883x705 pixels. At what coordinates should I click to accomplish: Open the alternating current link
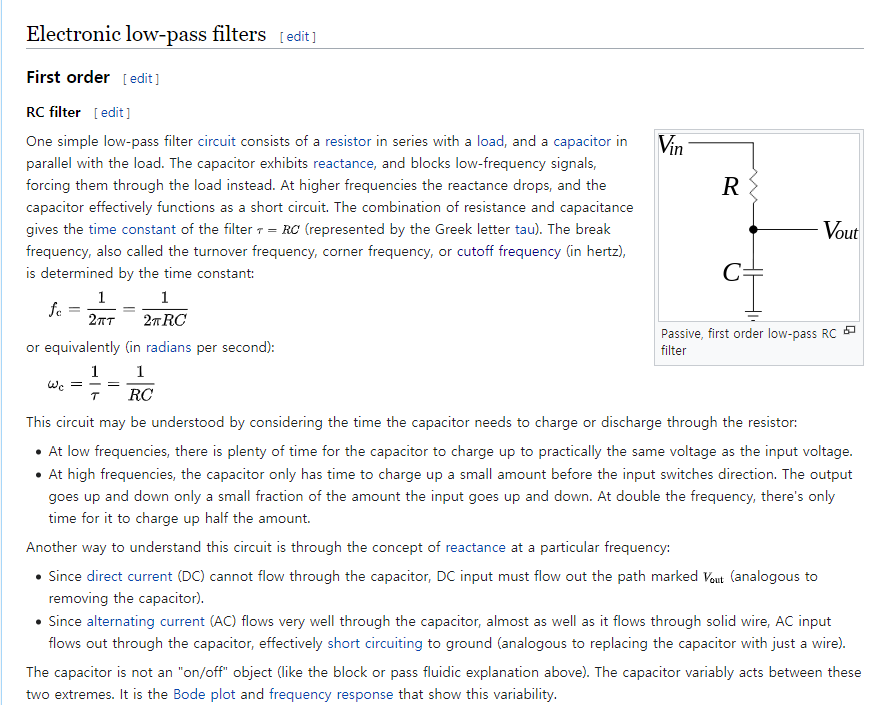tap(145, 621)
